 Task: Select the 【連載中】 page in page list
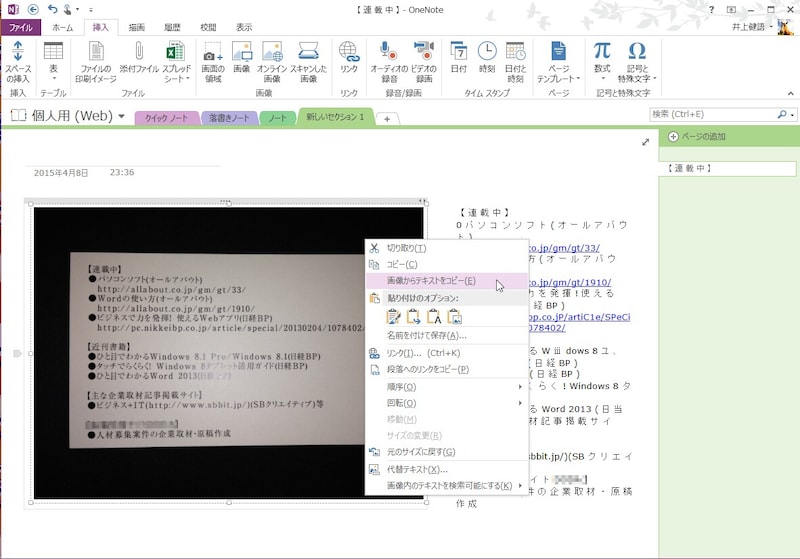click(727, 168)
